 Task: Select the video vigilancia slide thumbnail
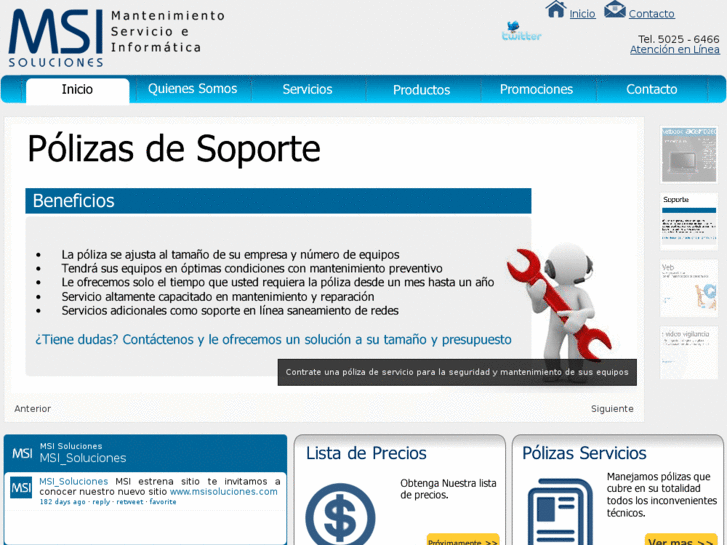tap(689, 353)
